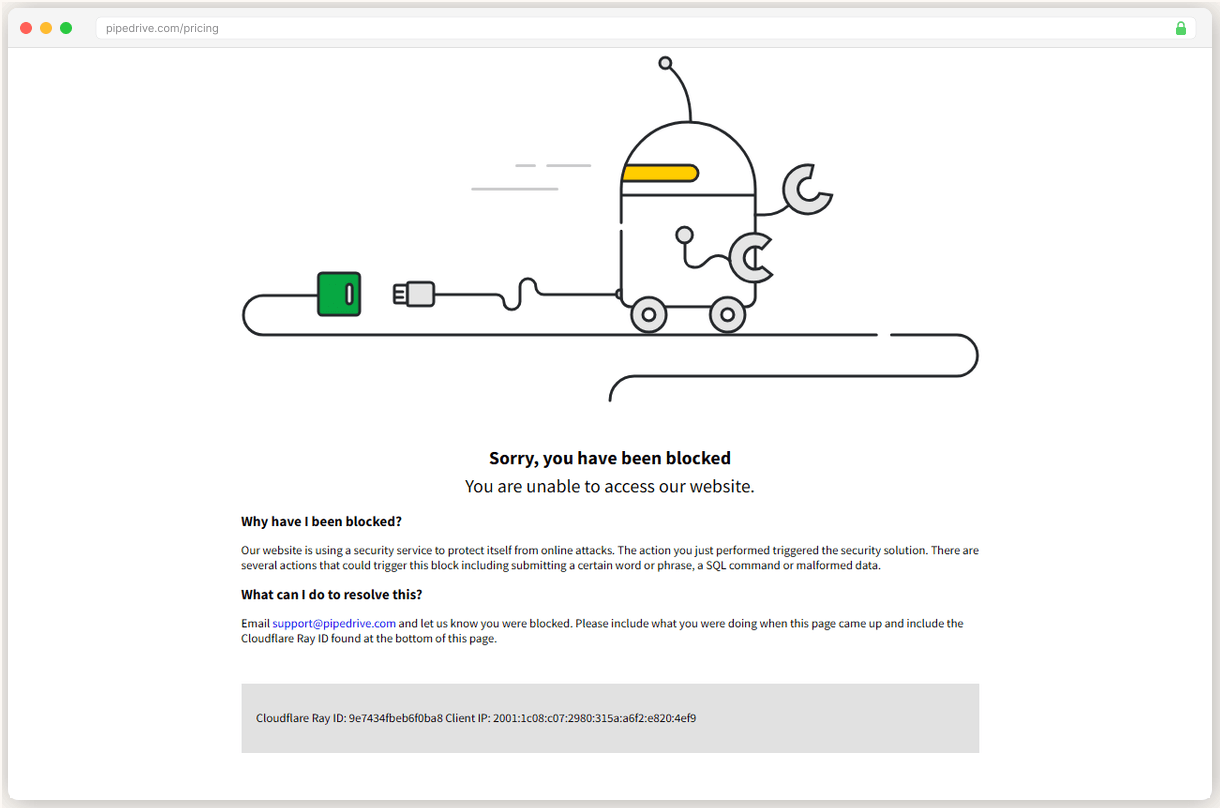Click "What can I do to resolve this?" heading
1220x808 pixels.
tap(331, 594)
